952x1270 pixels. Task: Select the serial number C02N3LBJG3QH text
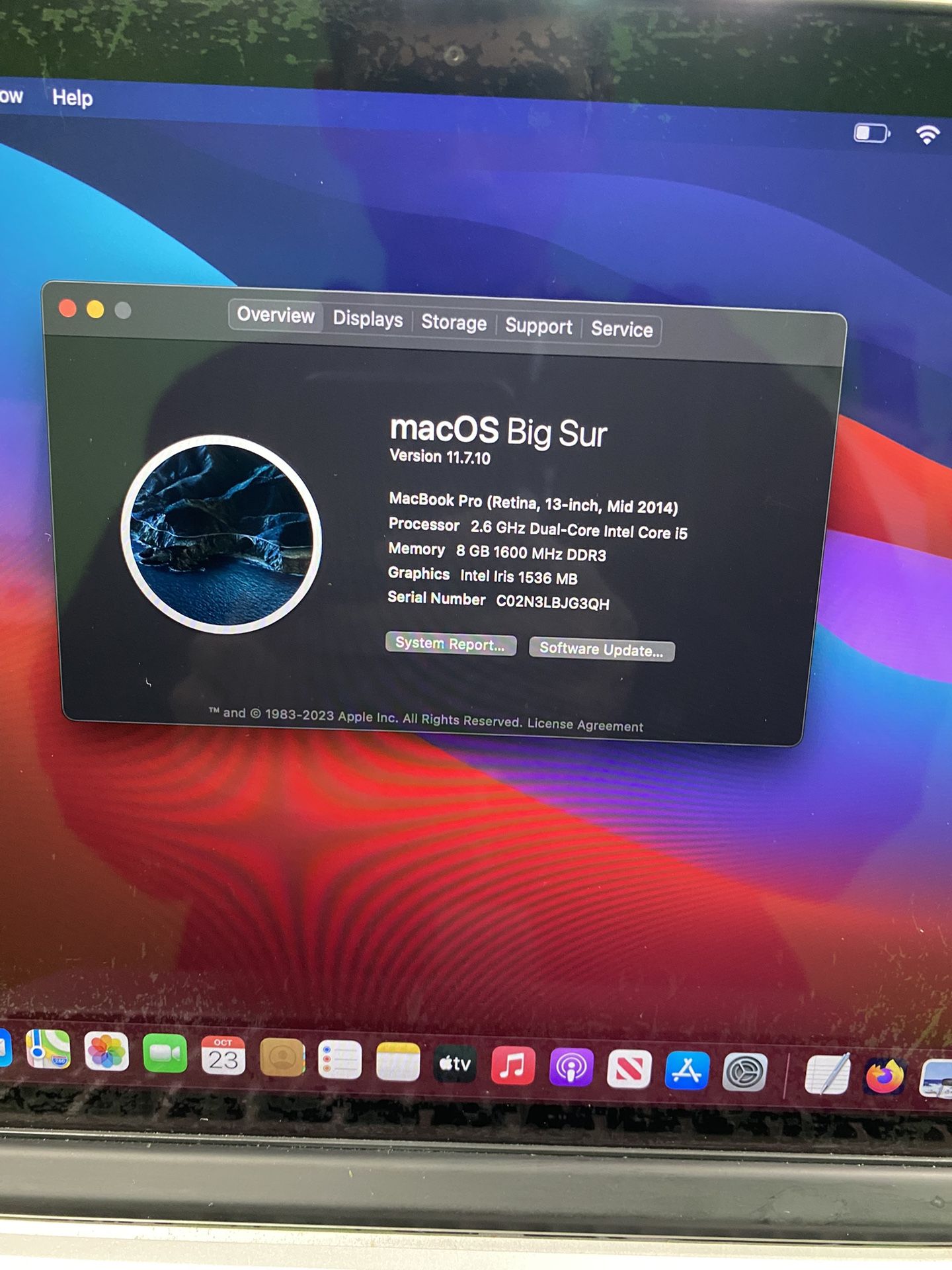[553, 602]
